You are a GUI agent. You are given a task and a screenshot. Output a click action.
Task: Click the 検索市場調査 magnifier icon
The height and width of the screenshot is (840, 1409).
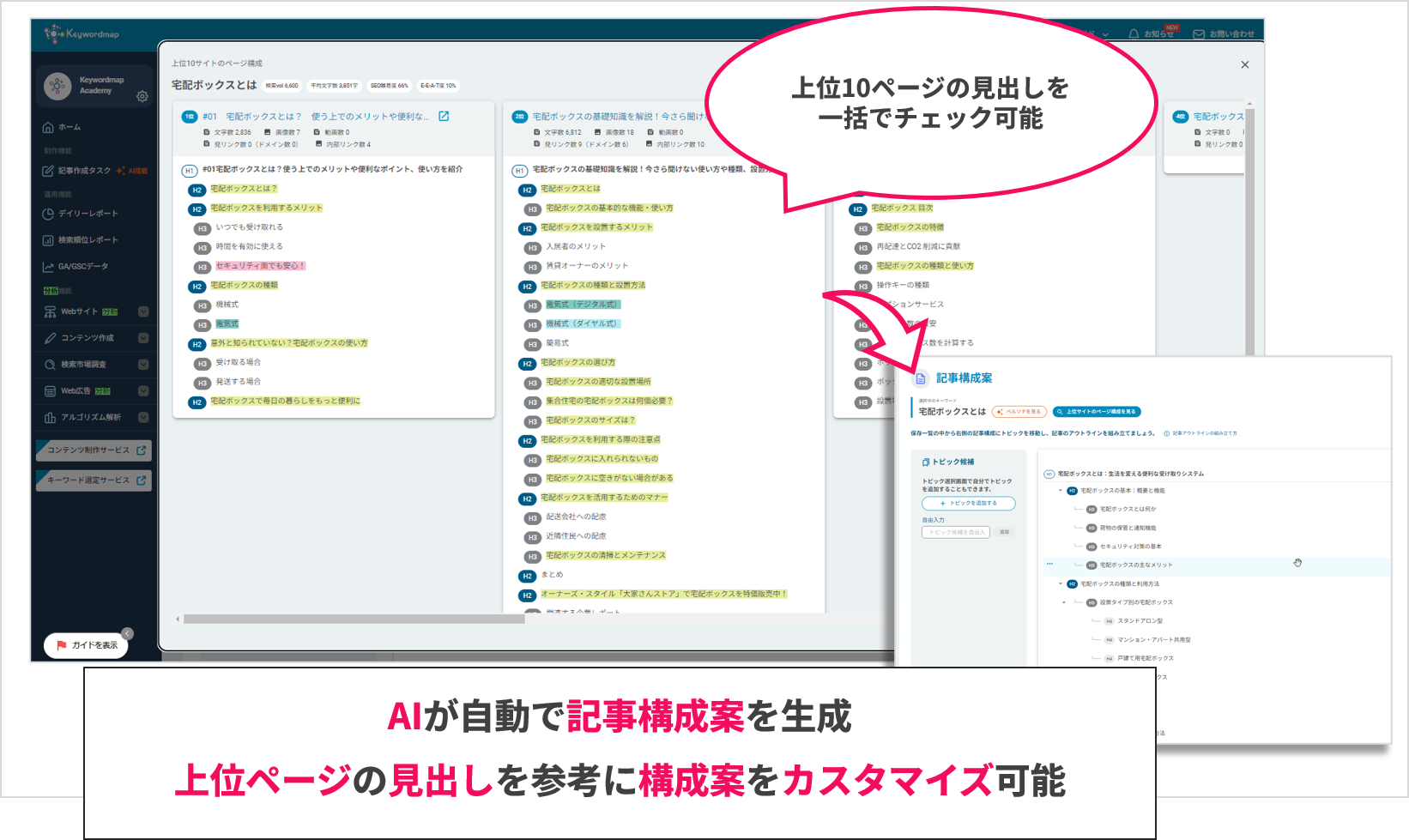tap(50, 365)
